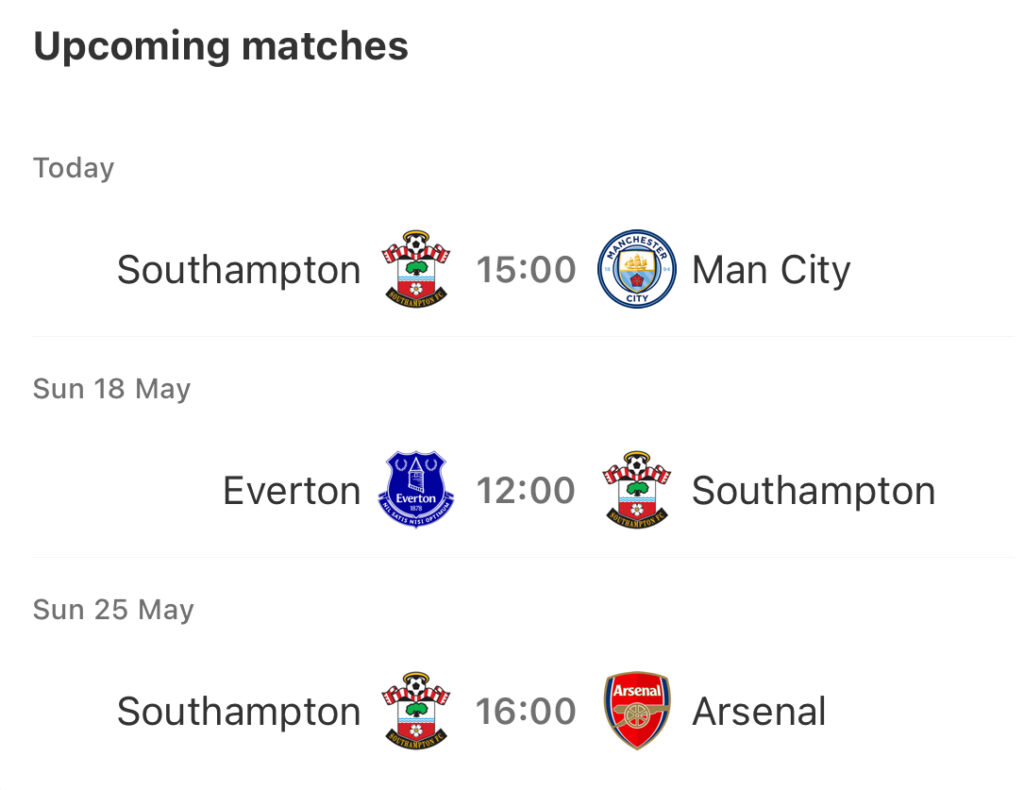The height and width of the screenshot is (790, 1024).
Task: Open the 12:00 kickoff match details
Action: (x=526, y=490)
